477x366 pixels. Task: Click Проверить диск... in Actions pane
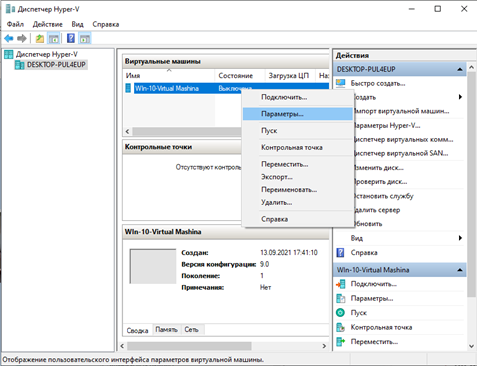pyautogui.click(x=380, y=182)
